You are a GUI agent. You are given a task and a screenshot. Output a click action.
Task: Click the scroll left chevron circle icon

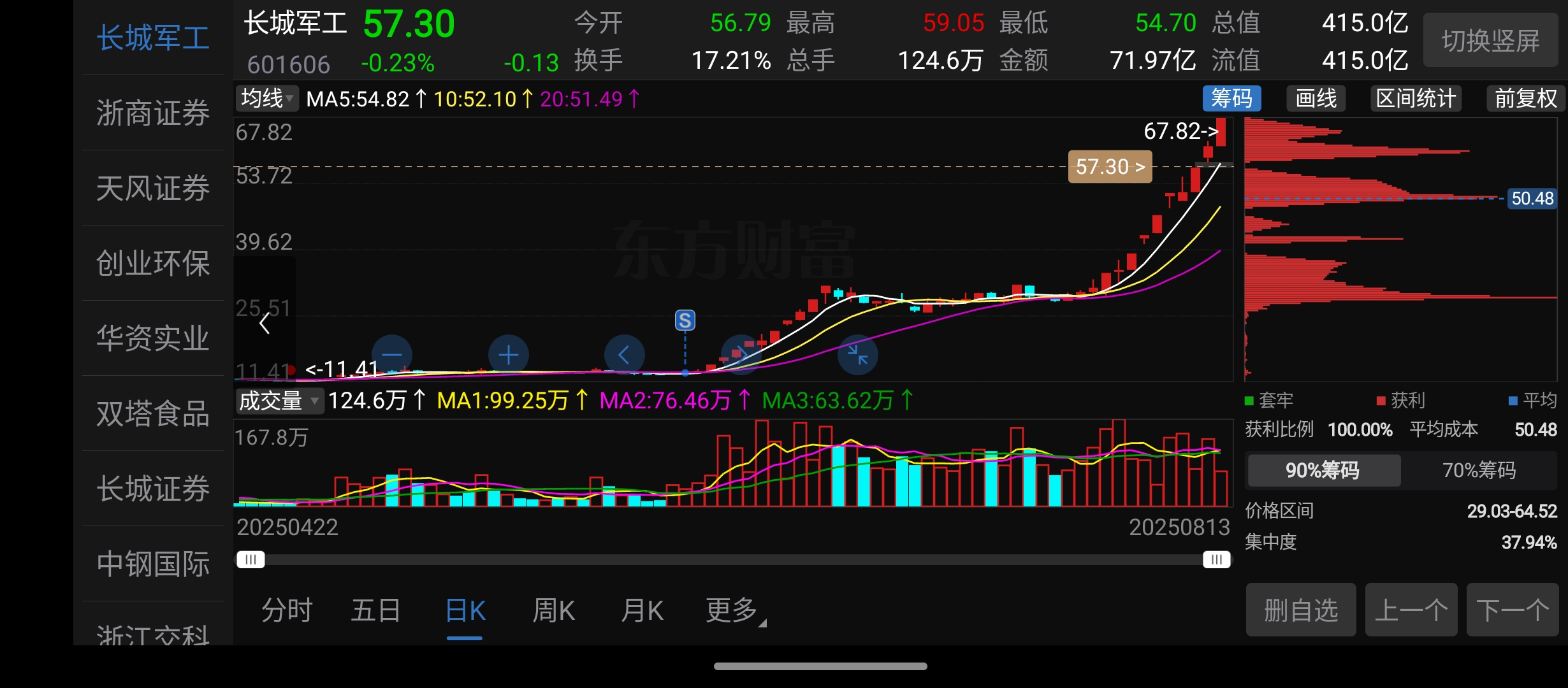point(624,355)
